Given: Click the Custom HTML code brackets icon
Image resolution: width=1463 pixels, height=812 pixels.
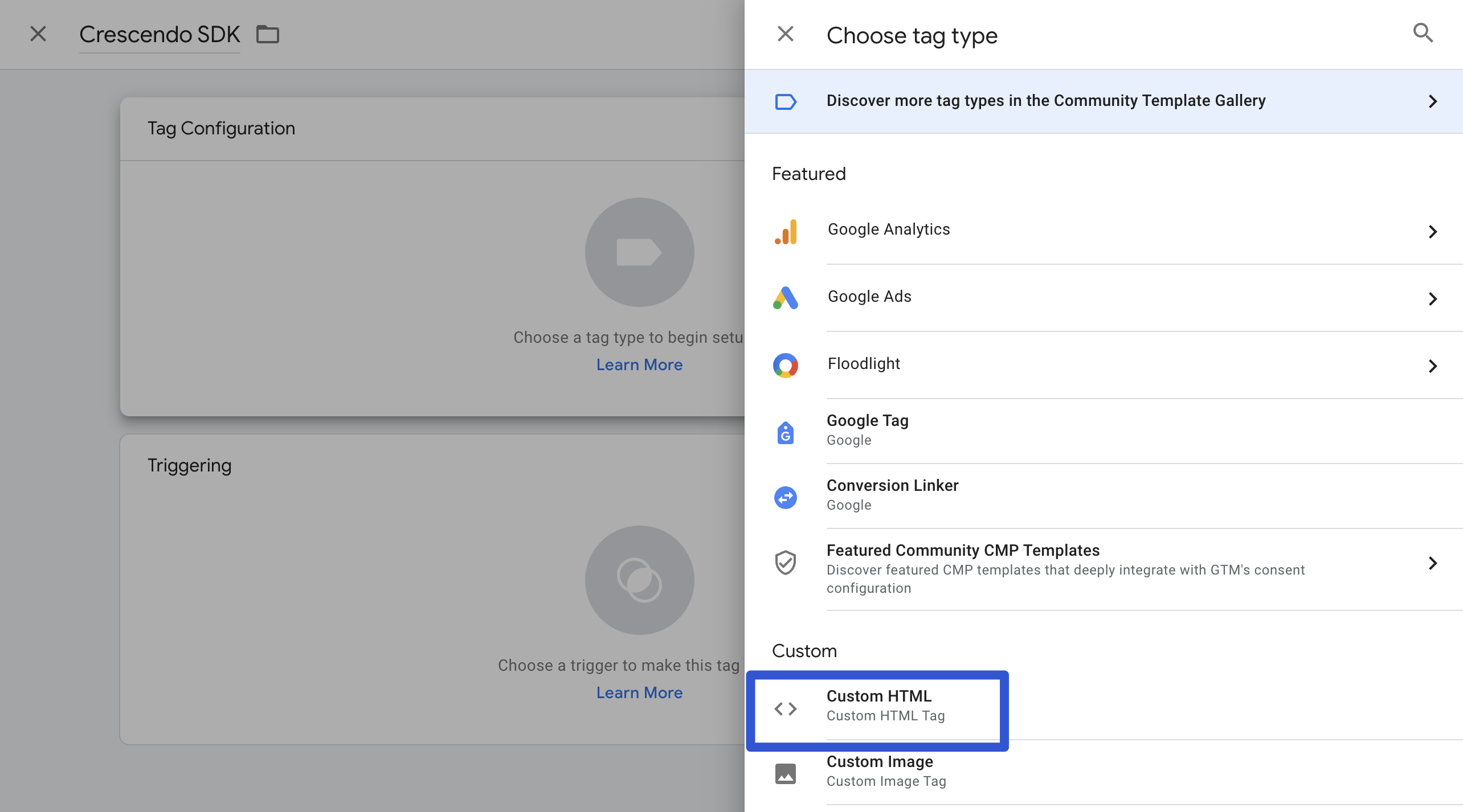Looking at the screenshot, I should (x=786, y=709).
